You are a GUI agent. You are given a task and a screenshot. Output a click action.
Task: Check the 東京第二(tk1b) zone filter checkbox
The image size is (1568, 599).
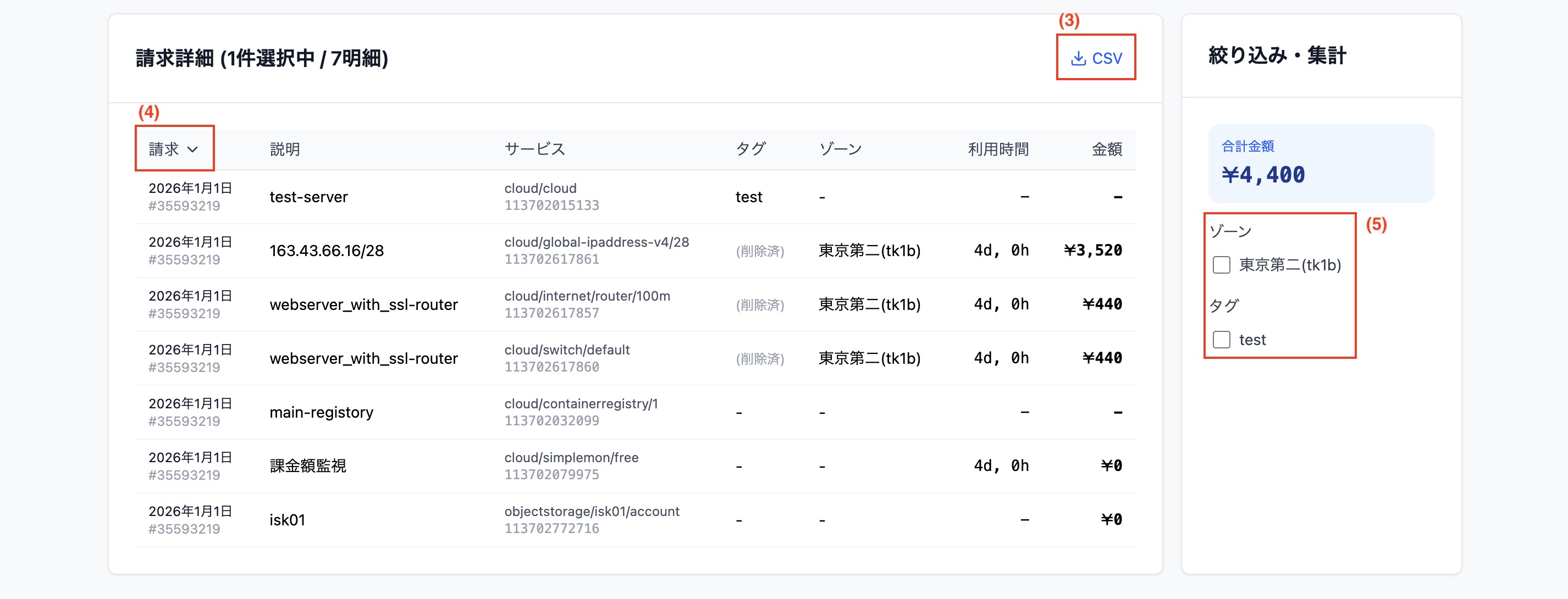(x=1221, y=265)
